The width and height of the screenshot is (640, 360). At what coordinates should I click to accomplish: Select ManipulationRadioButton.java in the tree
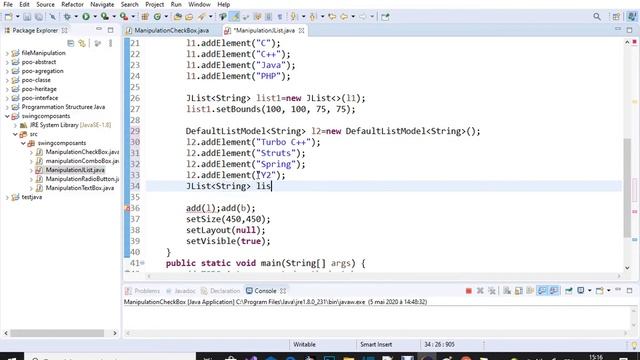pyautogui.click(x=82, y=179)
